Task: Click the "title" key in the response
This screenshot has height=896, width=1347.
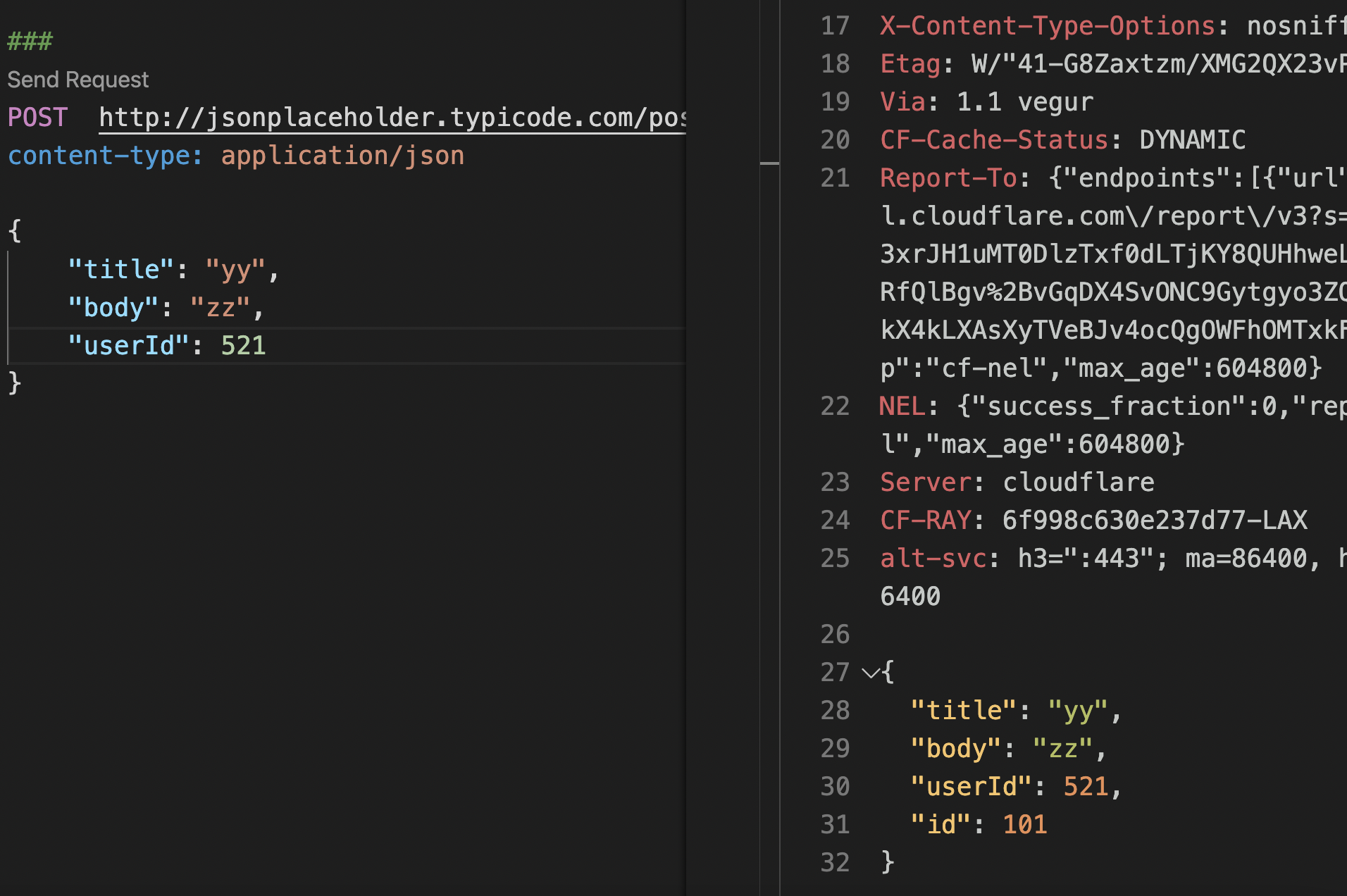Action: click(963, 711)
